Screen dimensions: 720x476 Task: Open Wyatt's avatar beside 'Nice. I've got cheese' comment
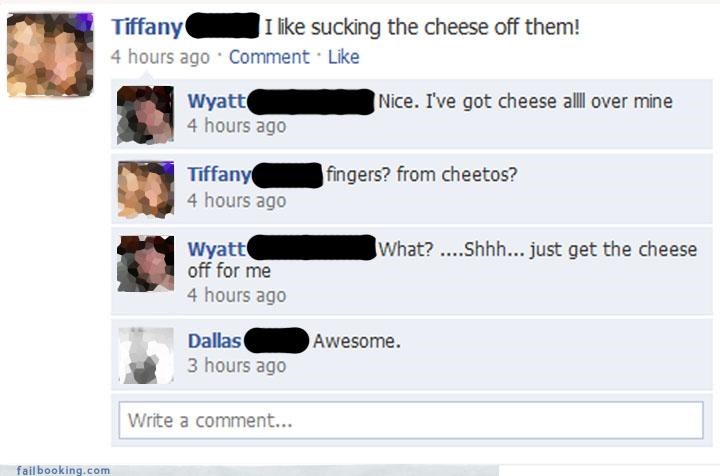point(146,115)
